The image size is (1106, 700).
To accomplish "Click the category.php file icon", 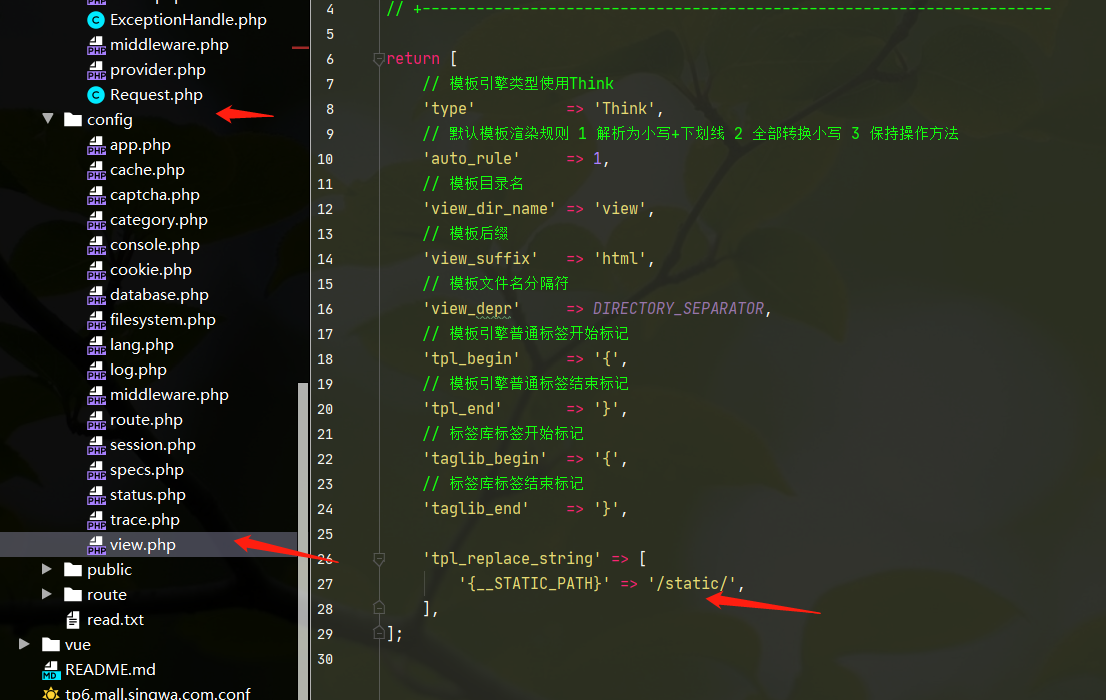I will [x=96, y=220].
